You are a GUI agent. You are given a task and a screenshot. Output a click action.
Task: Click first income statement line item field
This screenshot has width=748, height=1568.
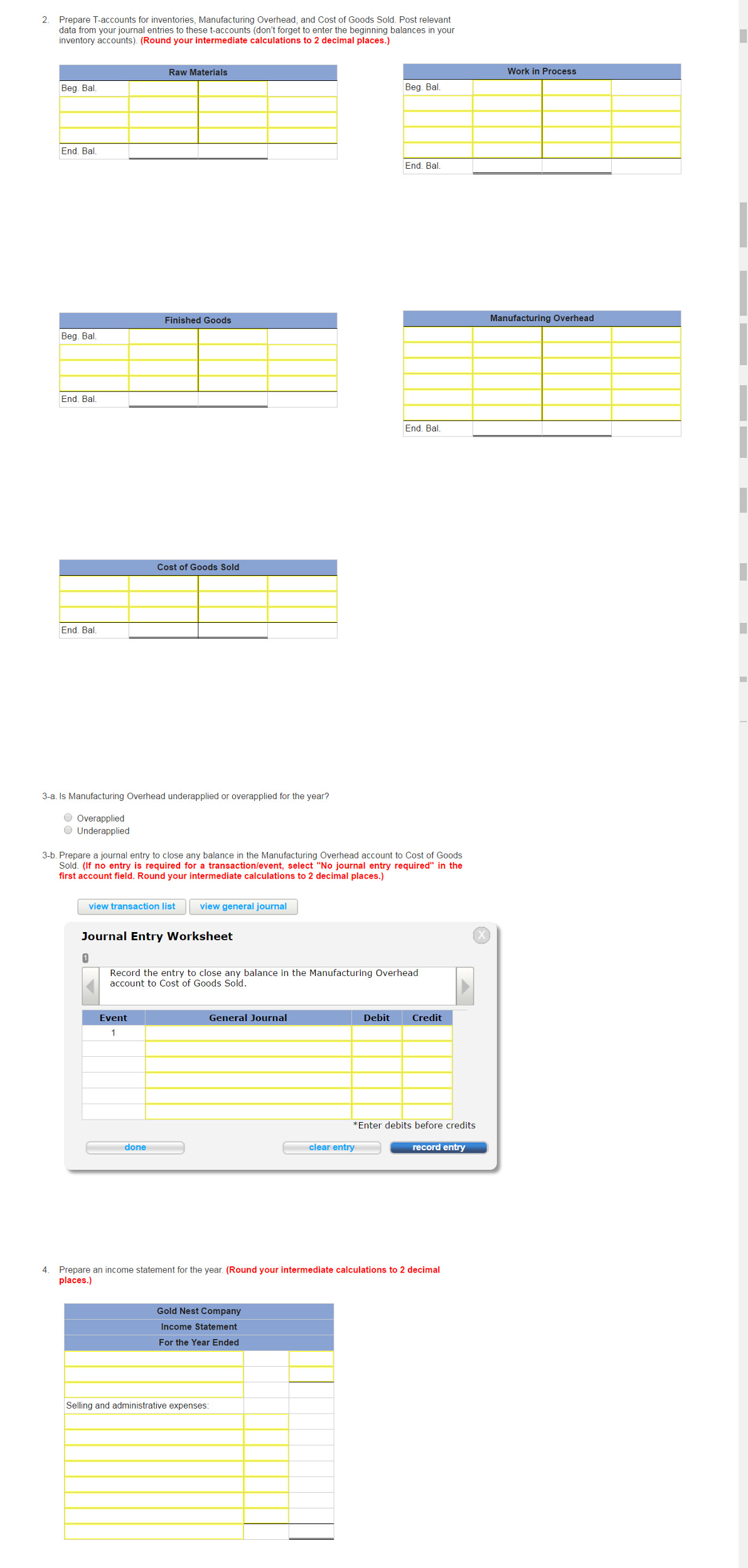click(154, 1359)
